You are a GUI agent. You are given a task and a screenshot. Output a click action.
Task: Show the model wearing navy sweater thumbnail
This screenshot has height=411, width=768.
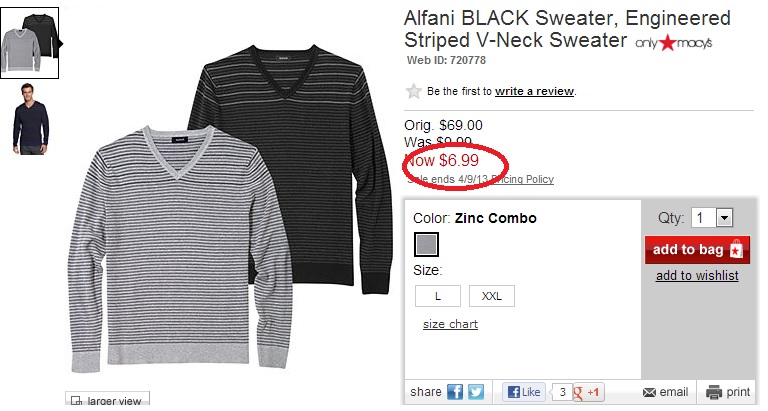30,119
